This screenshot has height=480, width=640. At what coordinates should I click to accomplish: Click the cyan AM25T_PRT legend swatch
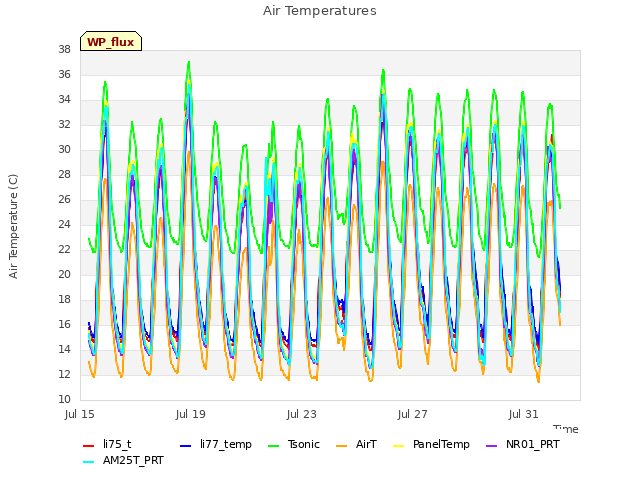point(89,462)
